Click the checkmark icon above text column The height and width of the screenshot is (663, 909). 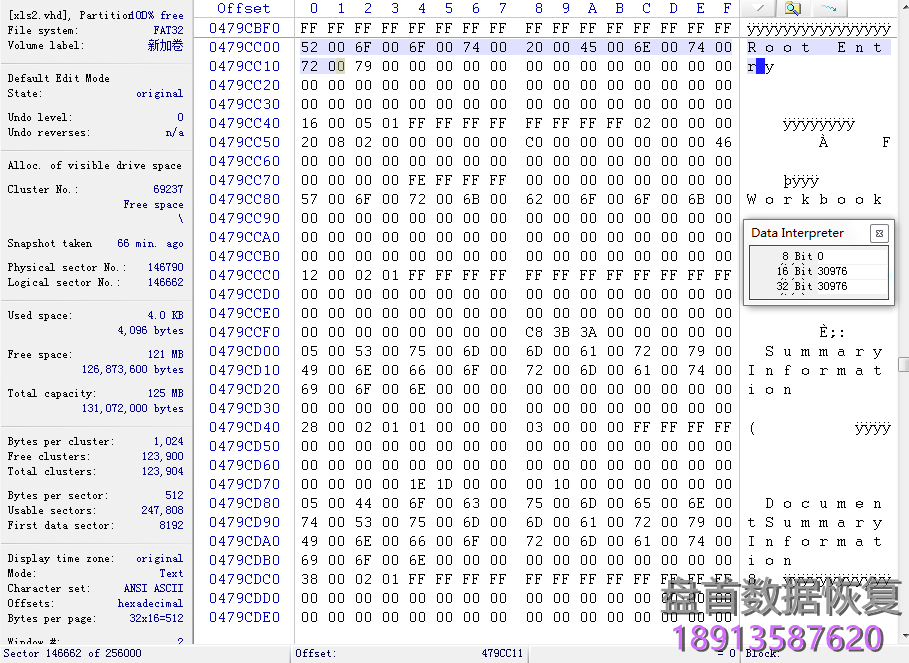(760, 8)
